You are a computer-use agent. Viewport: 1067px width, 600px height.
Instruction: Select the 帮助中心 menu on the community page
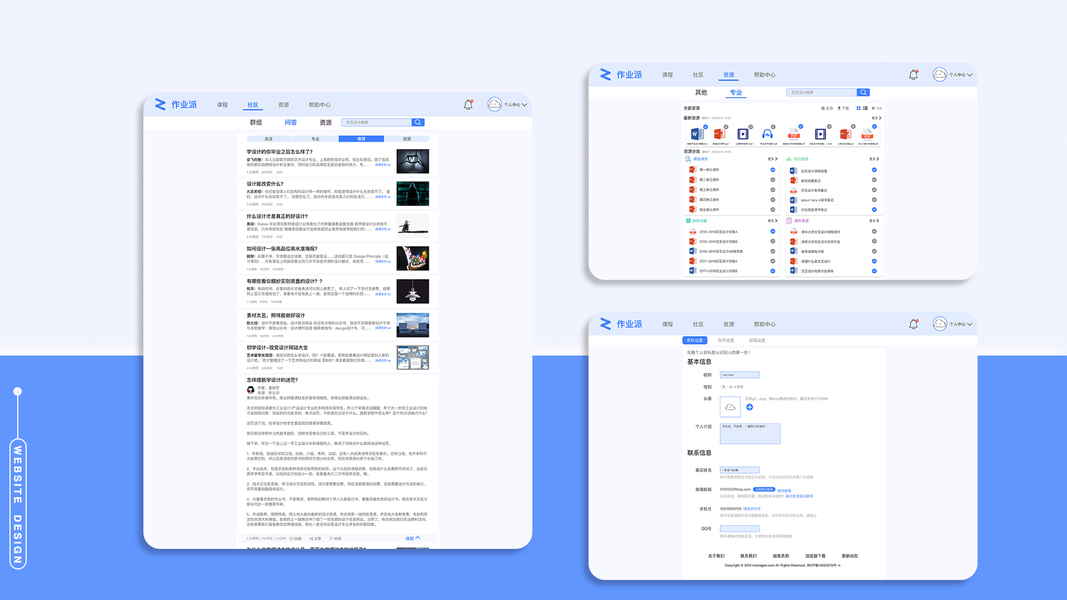click(319, 105)
